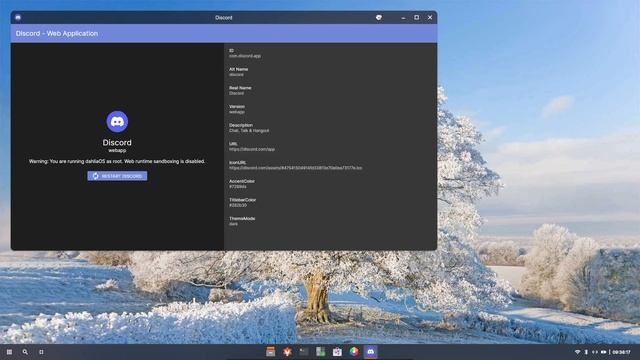Minimize the Discord window
The height and width of the screenshot is (360, 640).
point(403,18)
